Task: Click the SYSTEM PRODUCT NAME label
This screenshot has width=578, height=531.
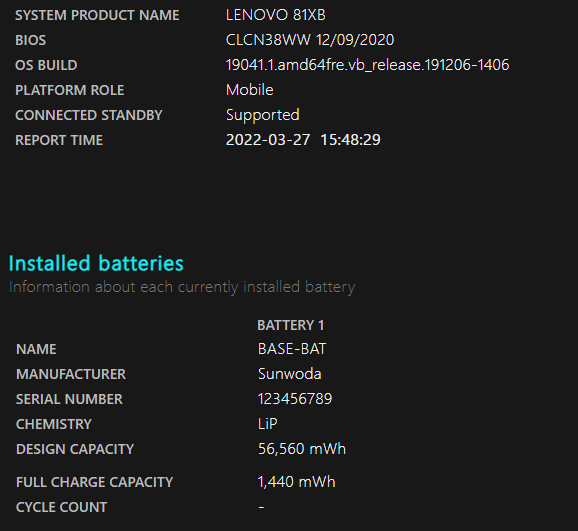Action: [x=97, y=15]
